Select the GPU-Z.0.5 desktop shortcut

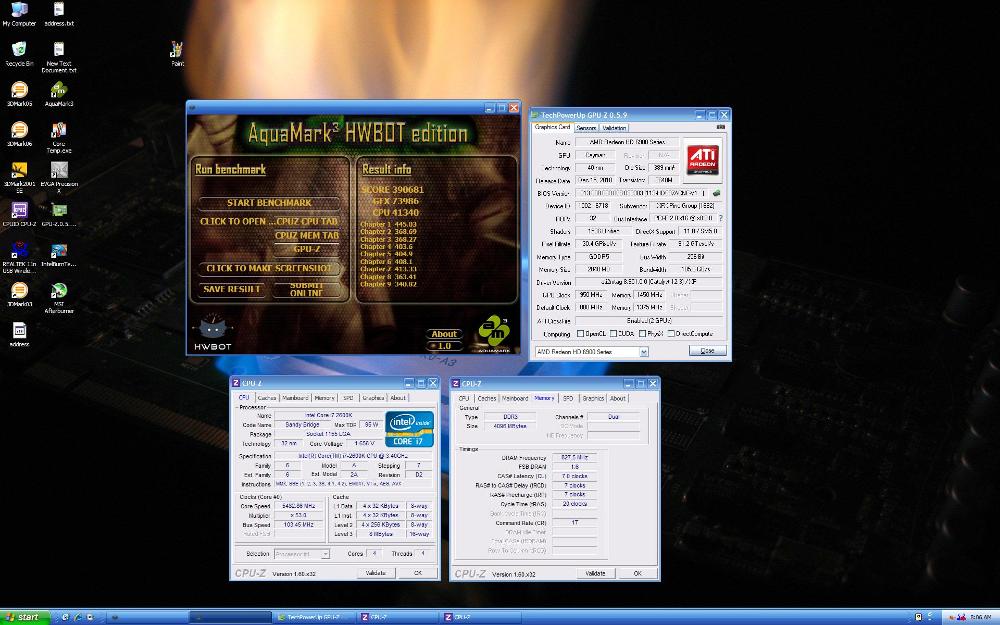coord(59,214)
